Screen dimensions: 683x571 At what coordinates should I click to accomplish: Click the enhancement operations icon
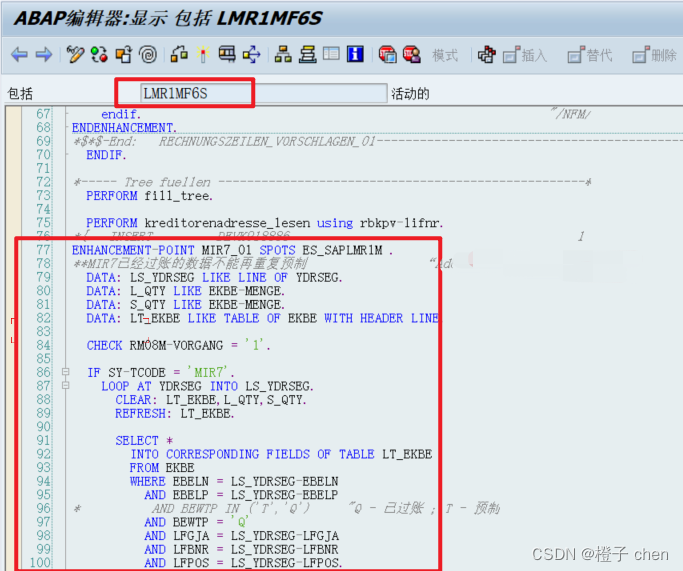(x=487, y=55)
